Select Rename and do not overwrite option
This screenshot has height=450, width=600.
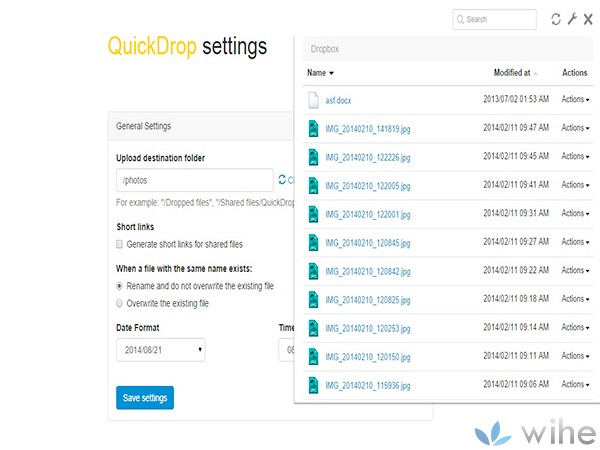[119, 286]
